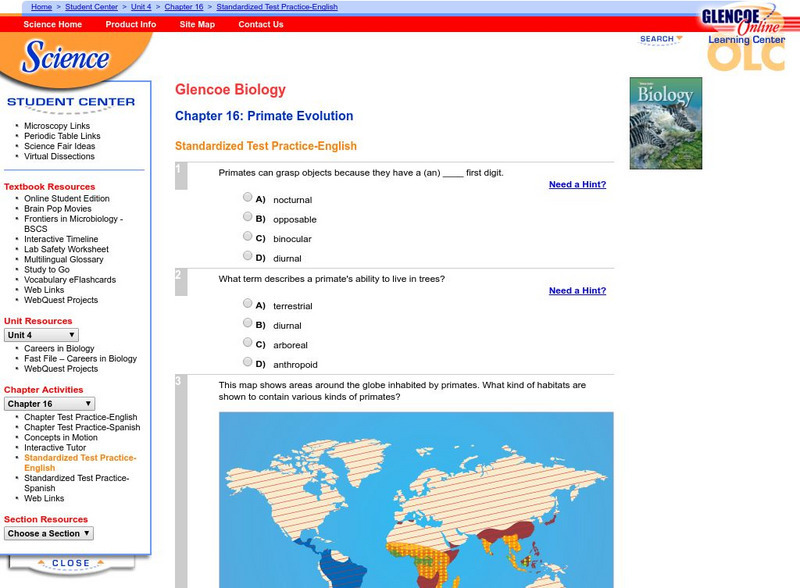Open the Unit 4 dropdown
The width and height of the screenshot is (800, 588).
[42, 334]
